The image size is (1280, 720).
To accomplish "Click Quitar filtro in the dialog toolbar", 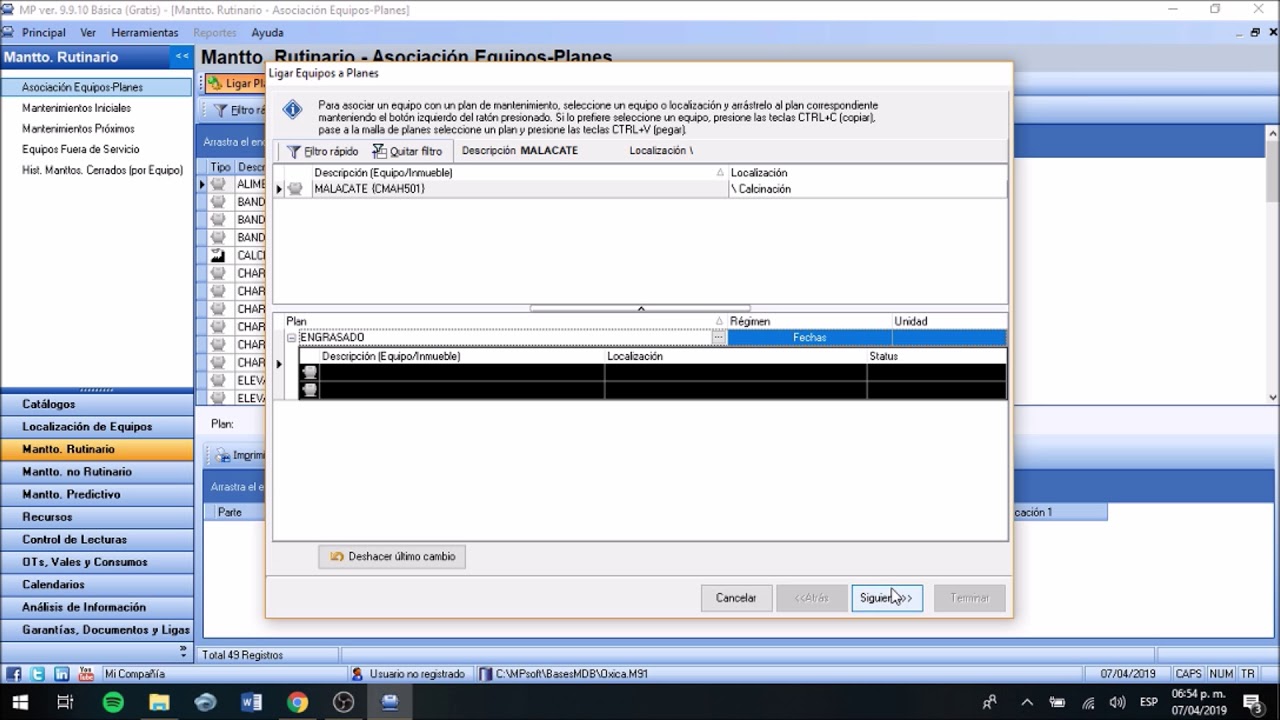I will [407, 151].
